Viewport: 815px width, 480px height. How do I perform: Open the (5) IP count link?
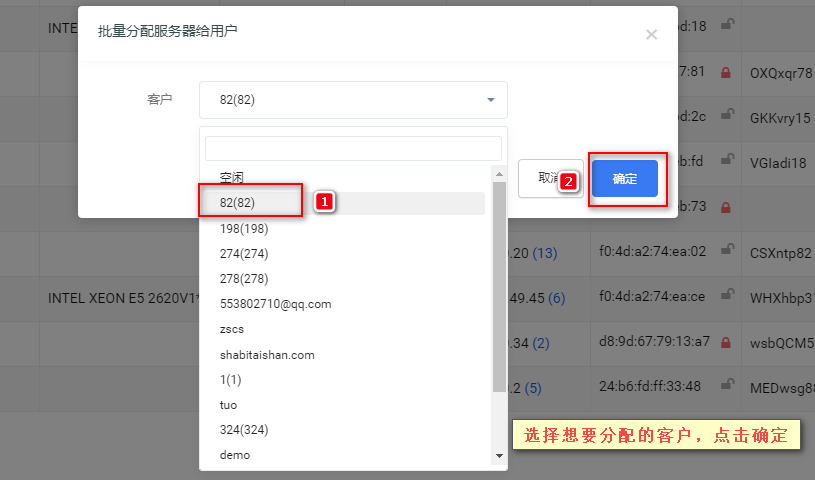(x=533, y=388)
